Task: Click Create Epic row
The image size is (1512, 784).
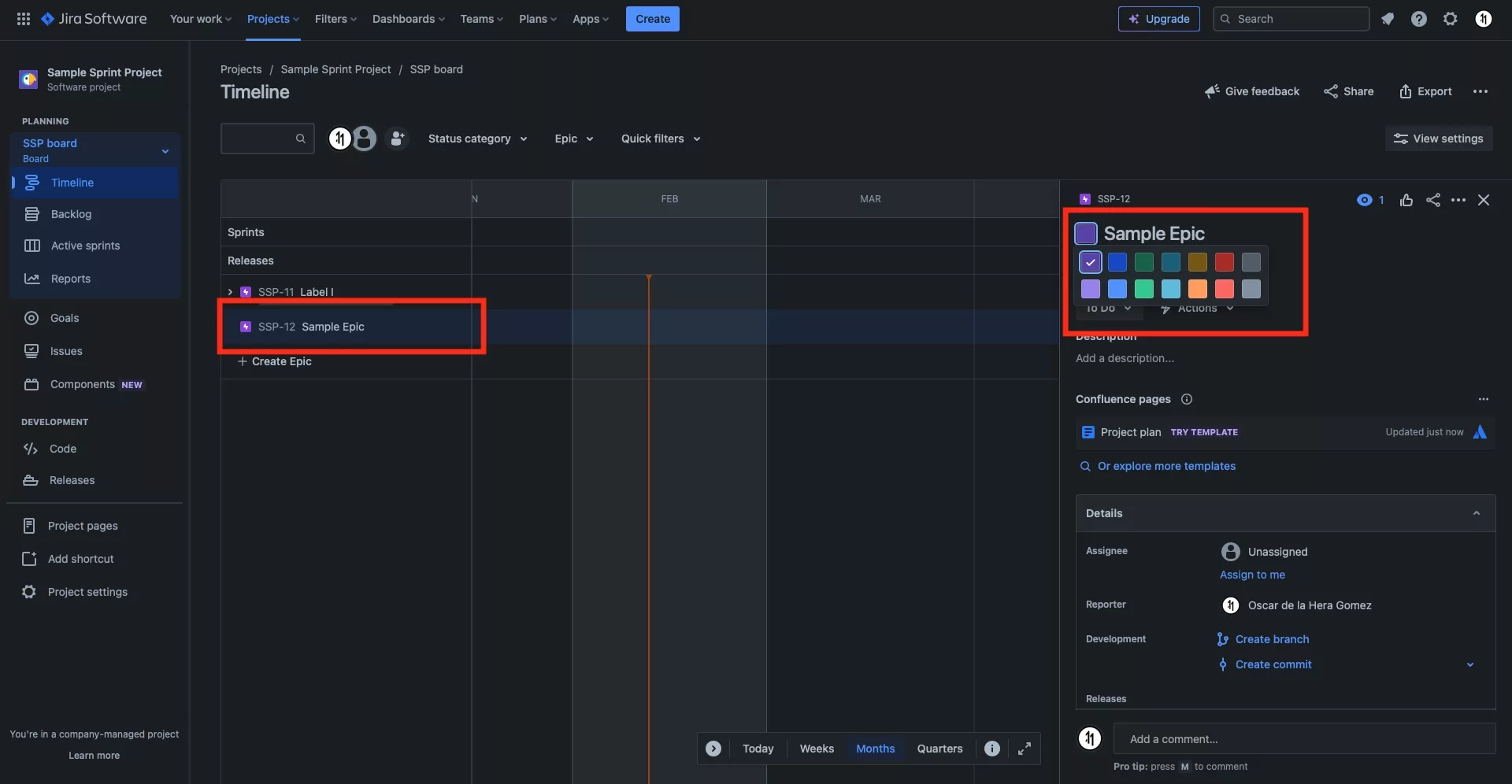Action: (275, 361)
